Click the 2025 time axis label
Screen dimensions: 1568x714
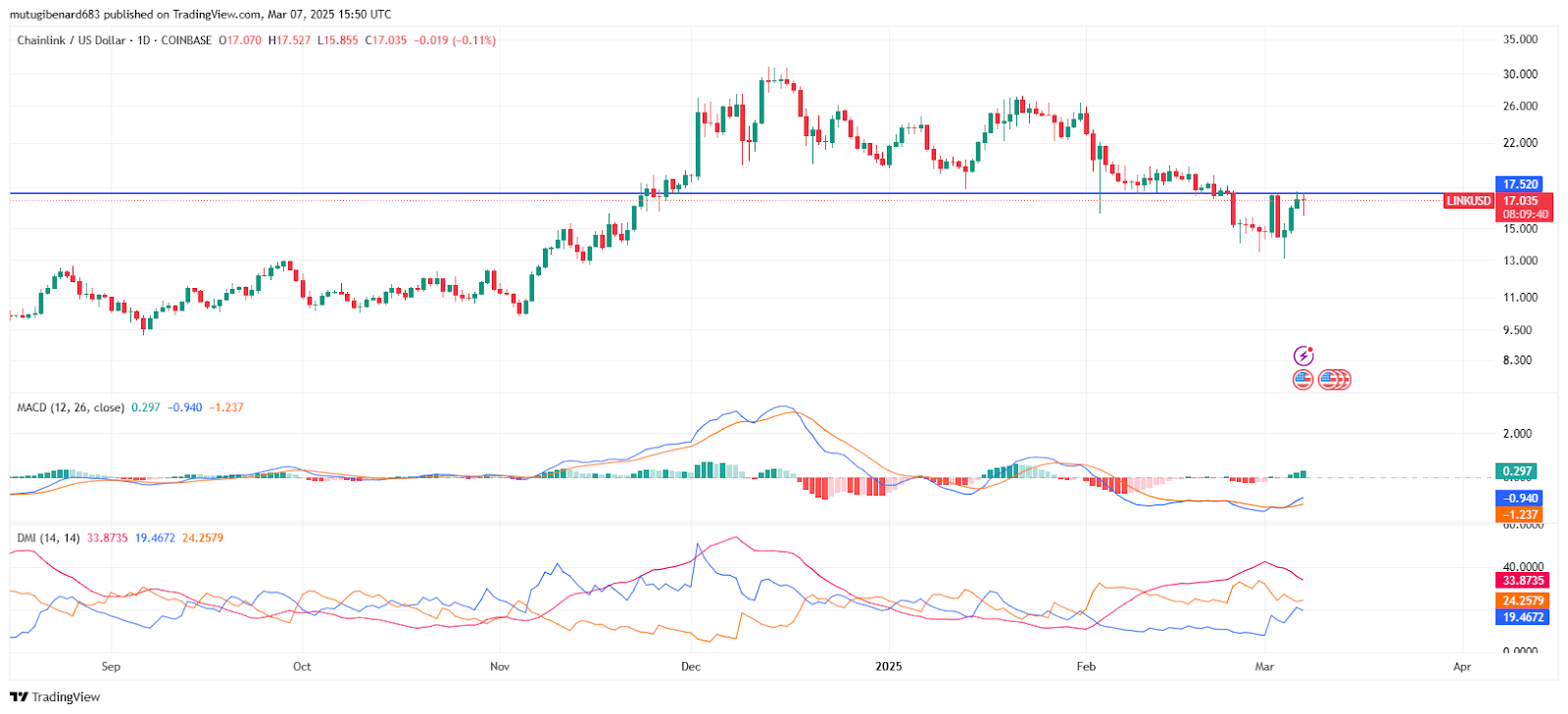tap(889, 667)
